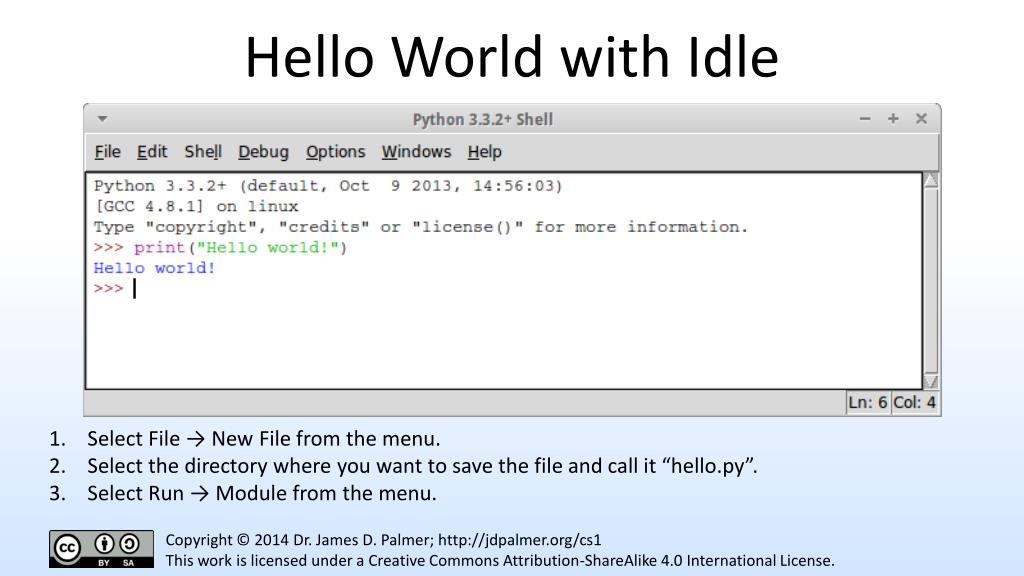Click the 'Hello World with Idle' slide title
Image resolution: width=1024 pixels, height=576 pixels.
pos(511,57)
